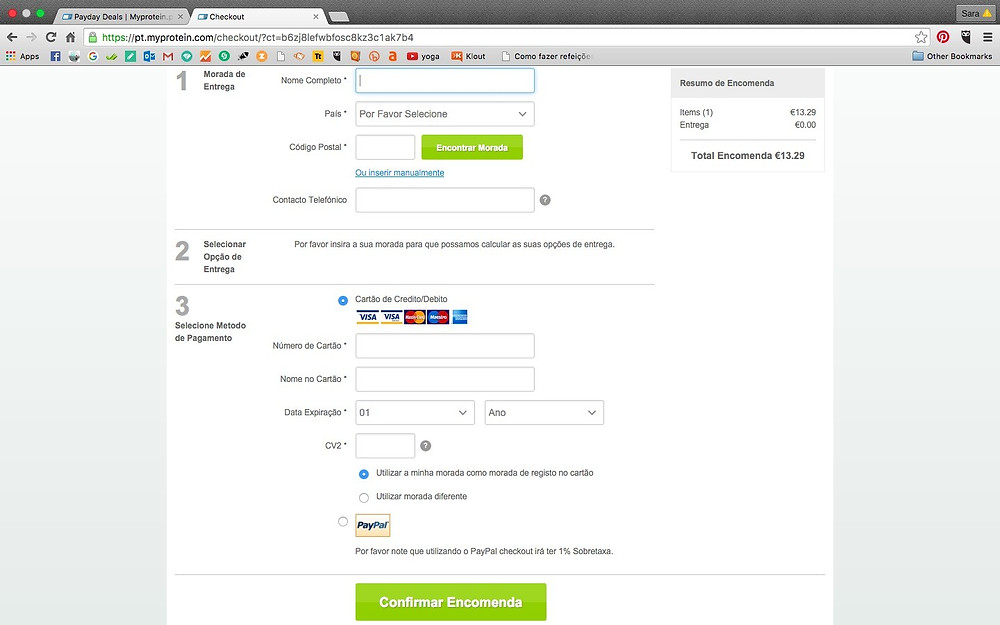Screen dimensions: 1000x625
Task: Open the orange chart bookmark
Action: pyautogui.click(x=205, y=56)
